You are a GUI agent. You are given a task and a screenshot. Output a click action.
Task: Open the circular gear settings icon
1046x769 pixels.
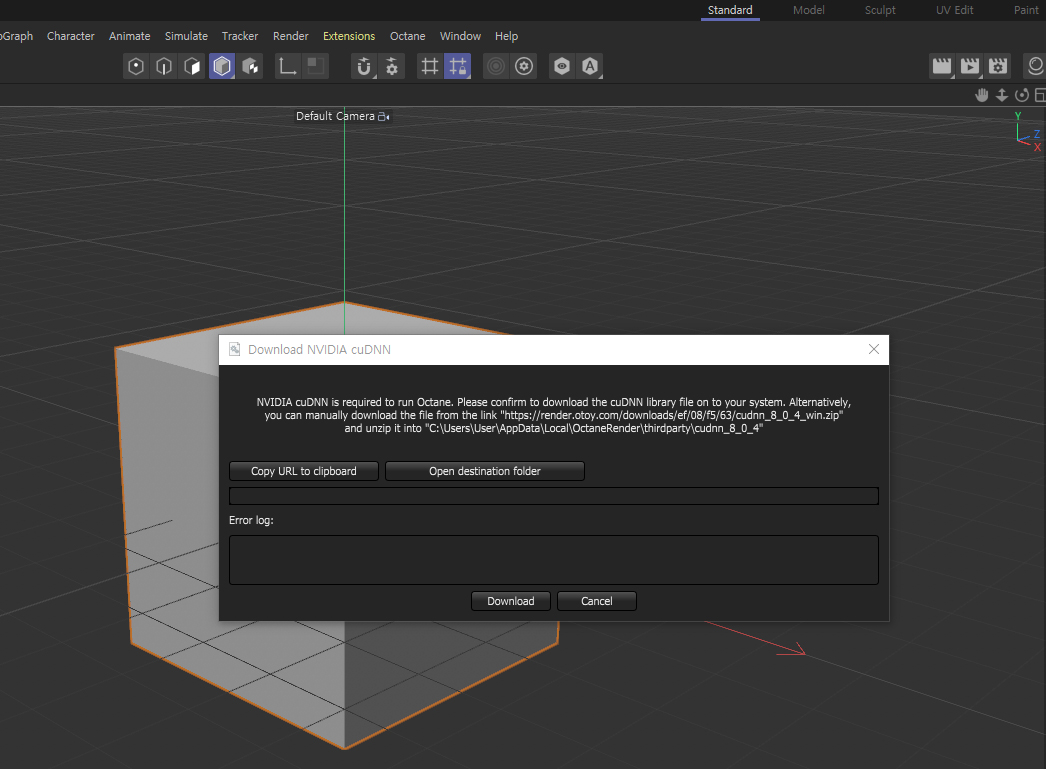tap(524, 66)
